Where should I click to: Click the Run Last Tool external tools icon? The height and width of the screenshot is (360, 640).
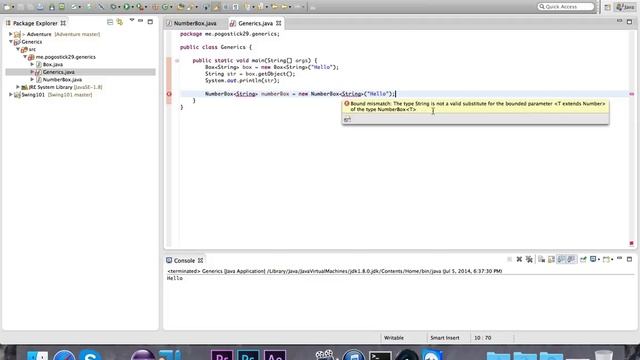coord(140,7)
